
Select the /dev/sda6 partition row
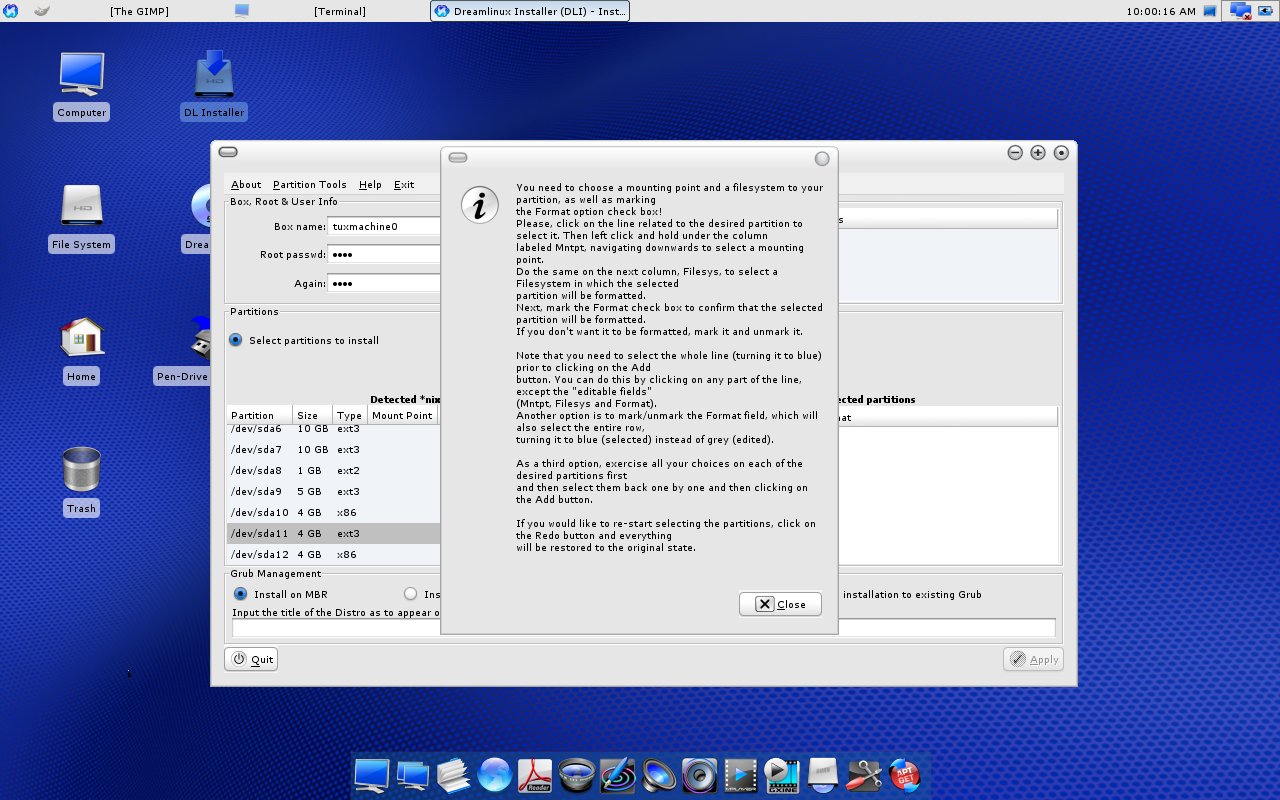333,429
